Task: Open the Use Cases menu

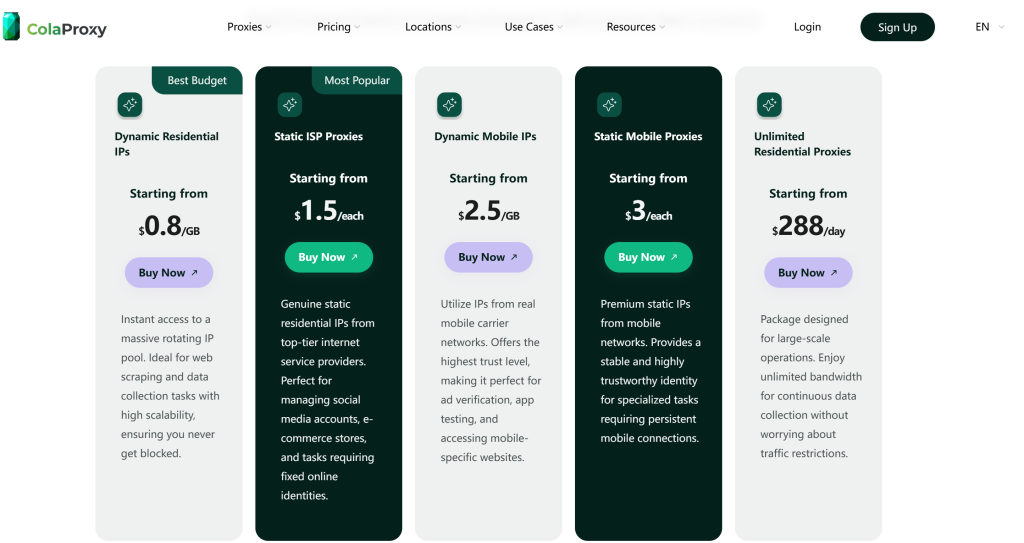Action: pos(534,27)
